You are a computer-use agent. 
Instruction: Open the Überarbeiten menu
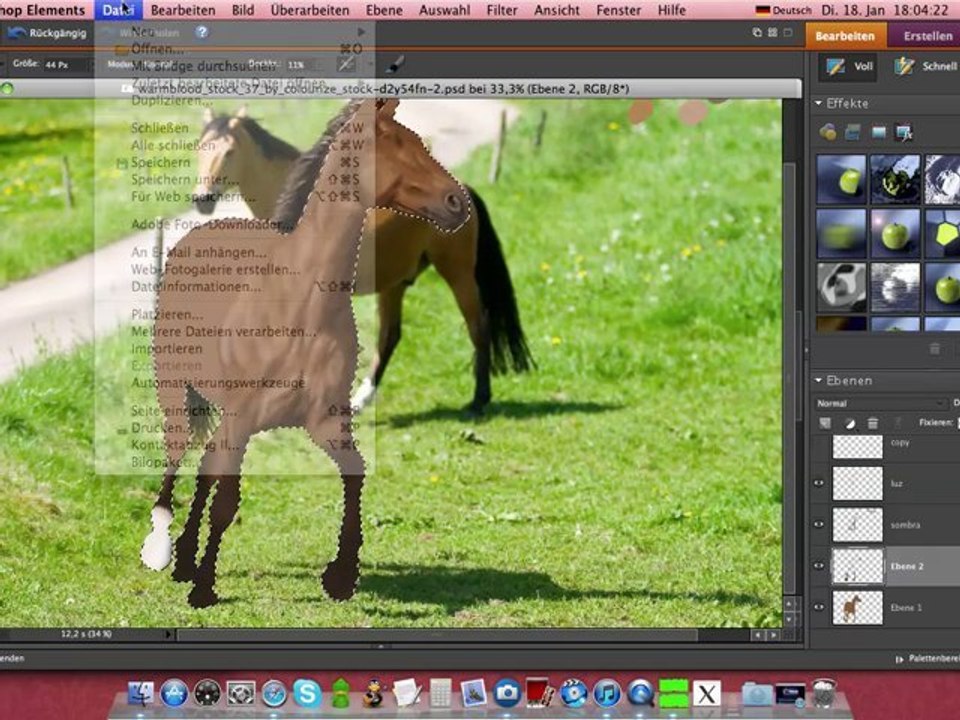tap(310, 10)
